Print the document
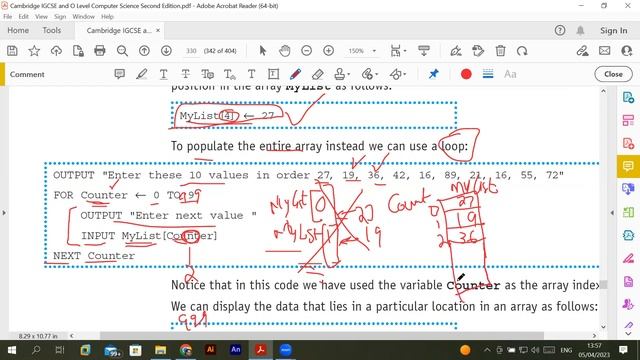This screenshot has width=640, height=360. [100, 51]
